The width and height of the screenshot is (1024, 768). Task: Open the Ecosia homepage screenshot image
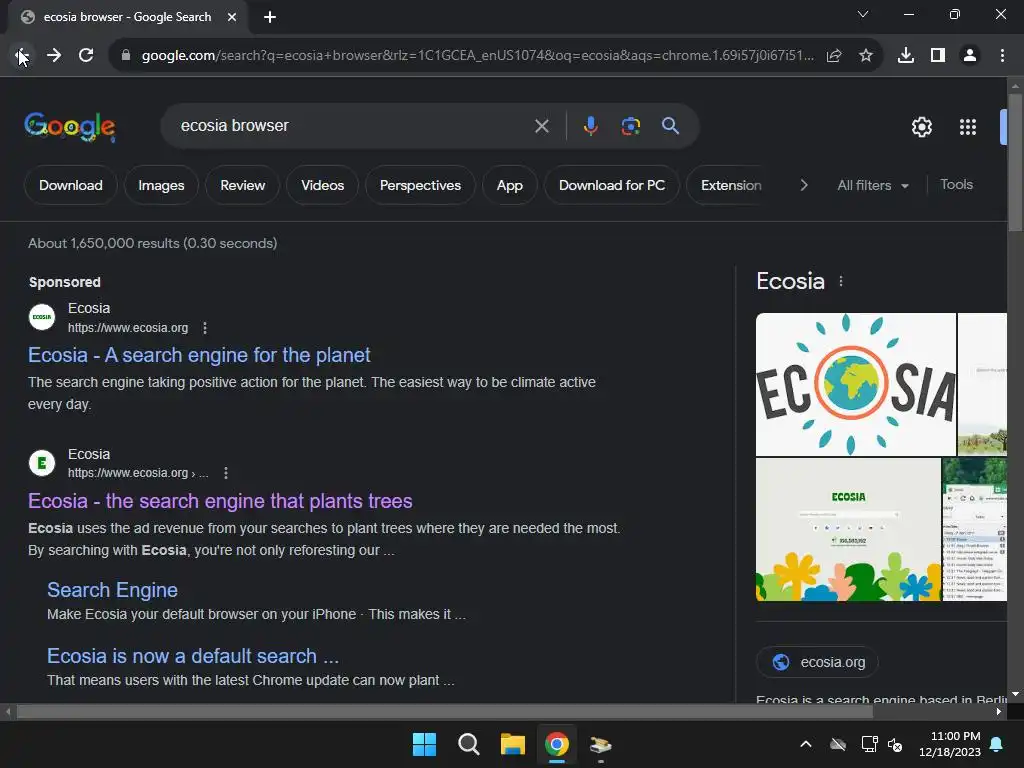pyautogui.click(x=848, y=530)
